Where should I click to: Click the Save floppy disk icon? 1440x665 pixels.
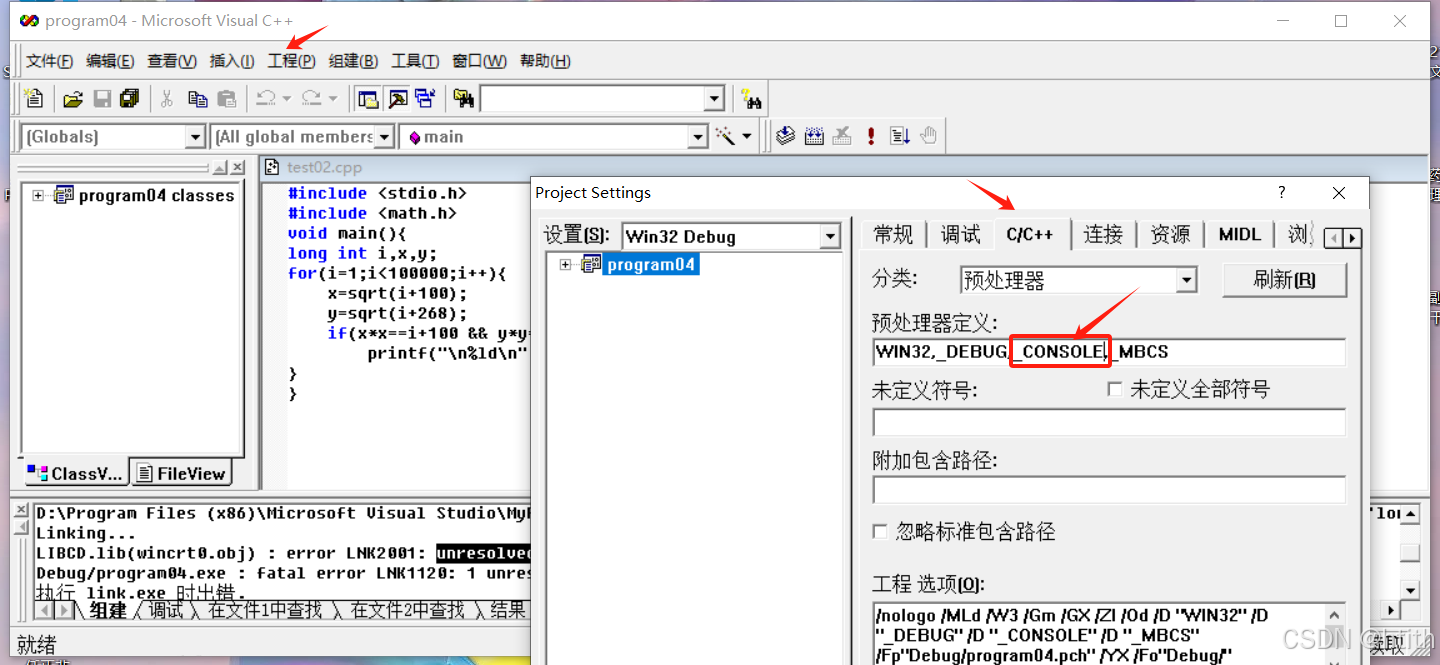click(x=102, y=98)
